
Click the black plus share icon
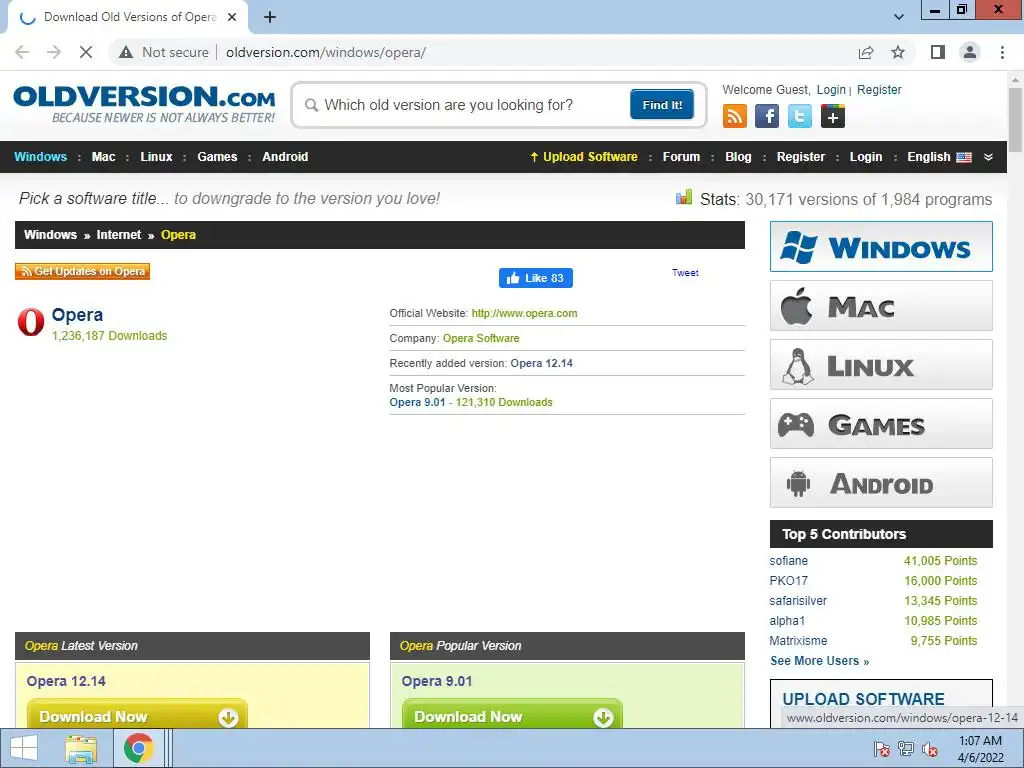pyautogui.click(x=833, y=116)
